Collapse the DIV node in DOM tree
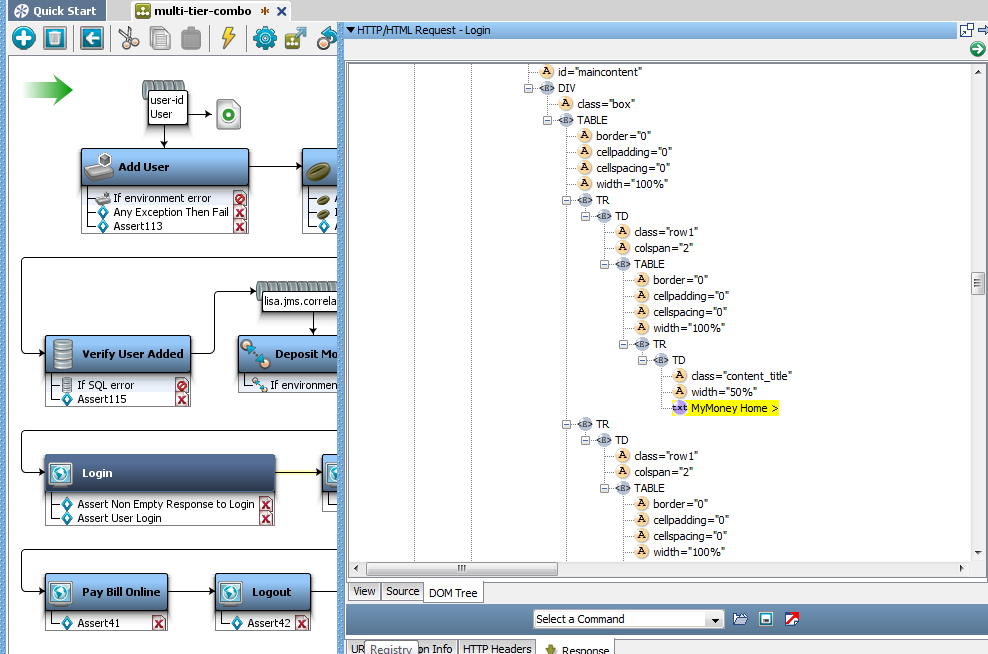Image resolution: width=988 pixels, height=654 pixels. pyautogui.click(x=529, y=88)
